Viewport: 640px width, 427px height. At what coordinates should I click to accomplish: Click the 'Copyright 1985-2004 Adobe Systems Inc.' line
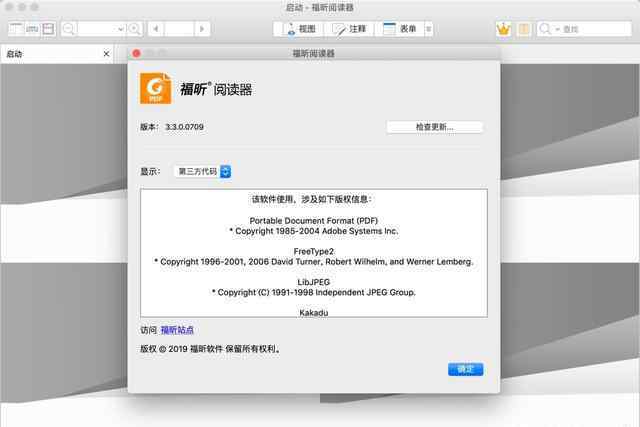click(x=313, y=231)
